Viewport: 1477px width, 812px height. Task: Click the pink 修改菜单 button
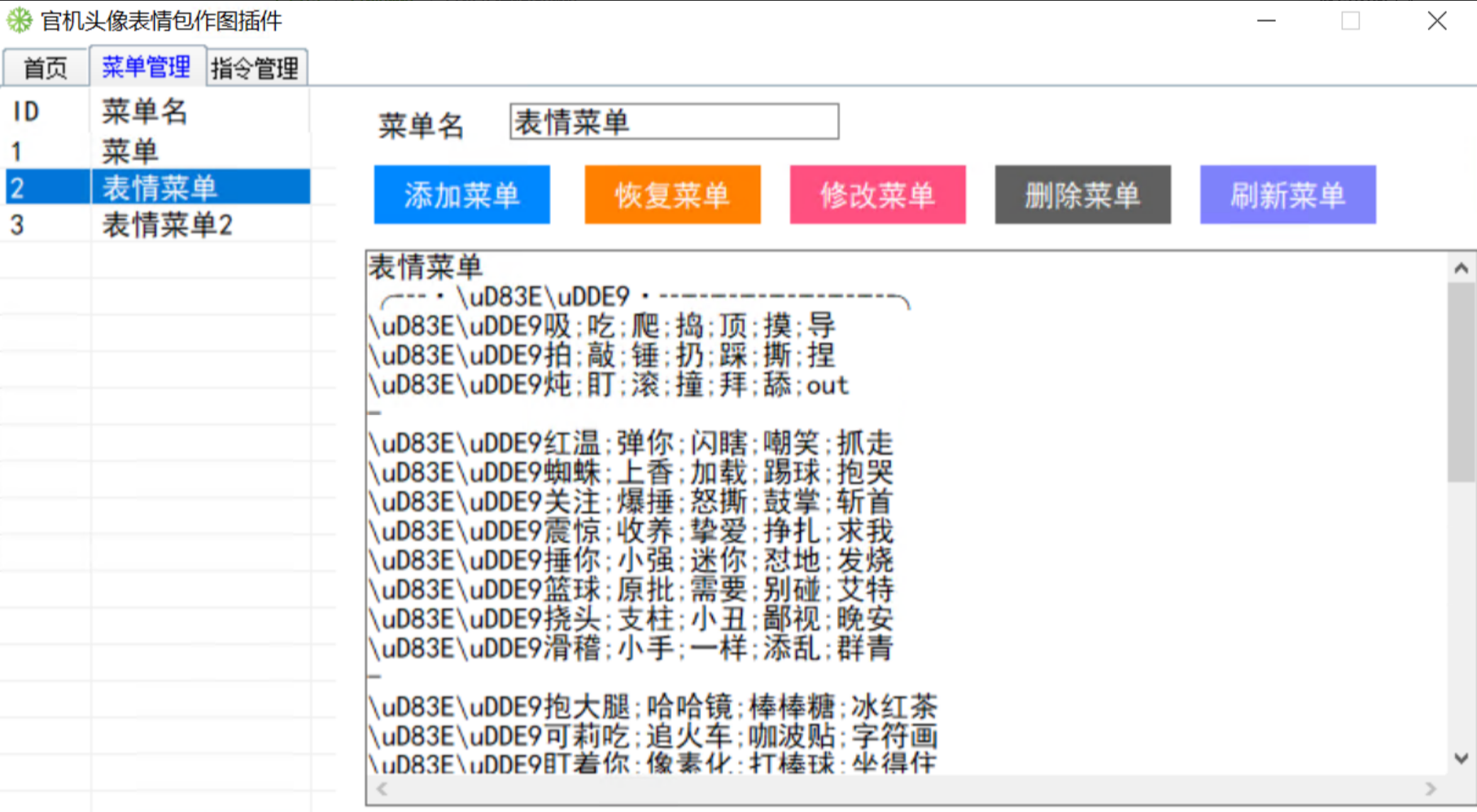pyautogui.click(x=877, y=195)
